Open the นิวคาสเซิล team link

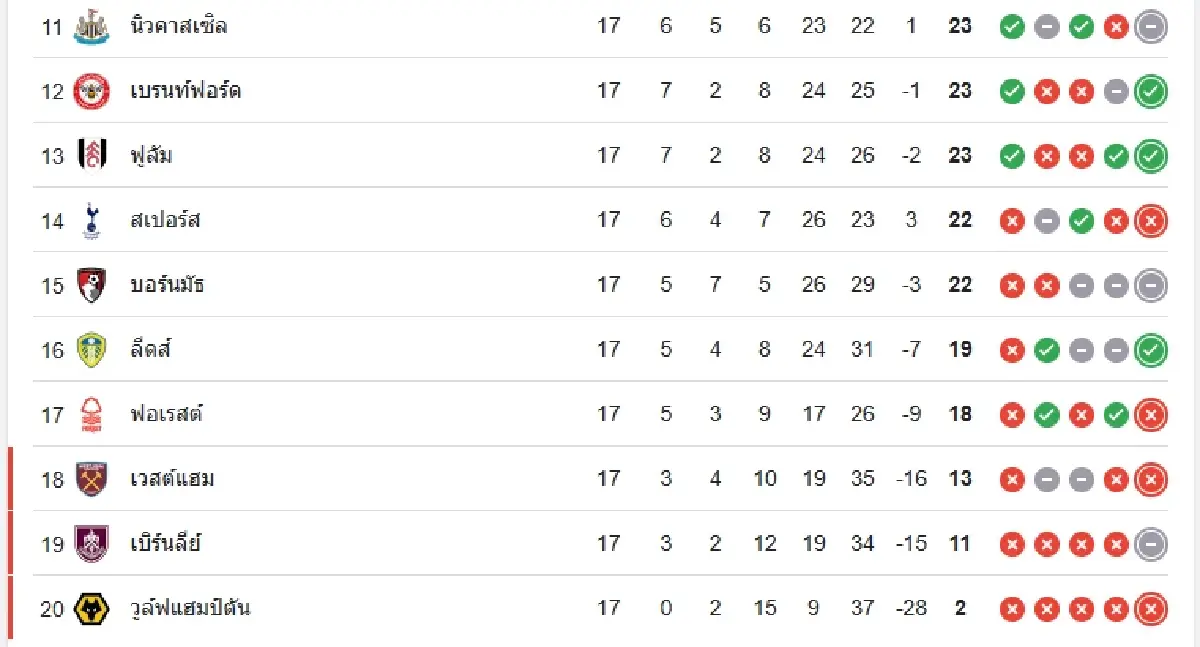tap(179, 26)
